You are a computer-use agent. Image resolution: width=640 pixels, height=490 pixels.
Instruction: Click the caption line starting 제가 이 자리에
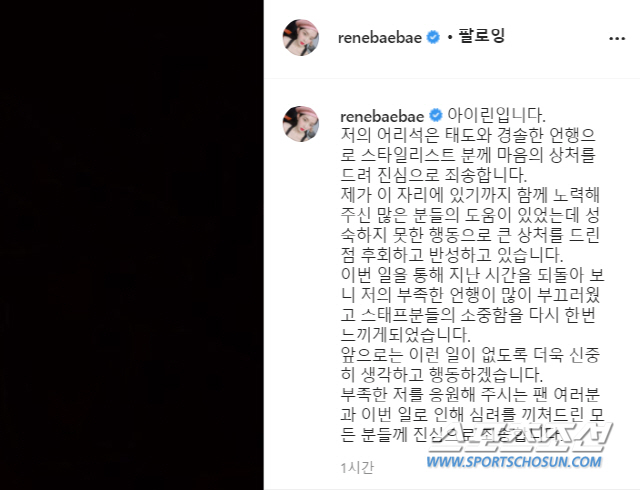470,195
